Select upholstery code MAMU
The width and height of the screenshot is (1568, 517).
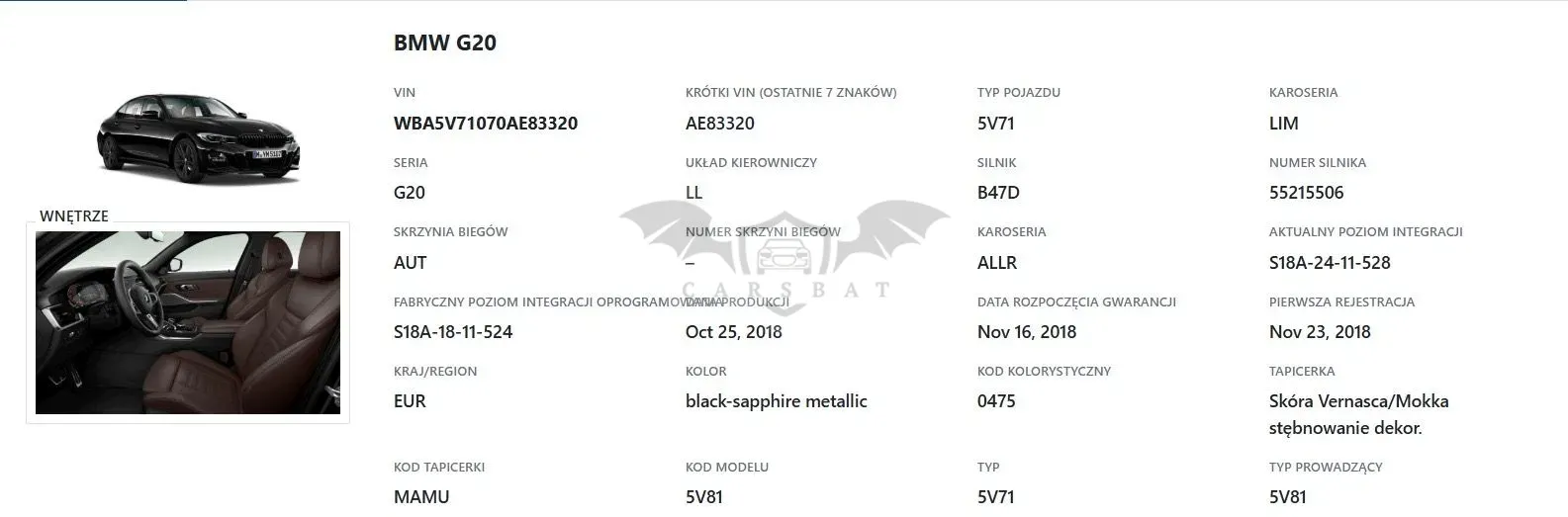pyautogui.click(x=421, y=497)
